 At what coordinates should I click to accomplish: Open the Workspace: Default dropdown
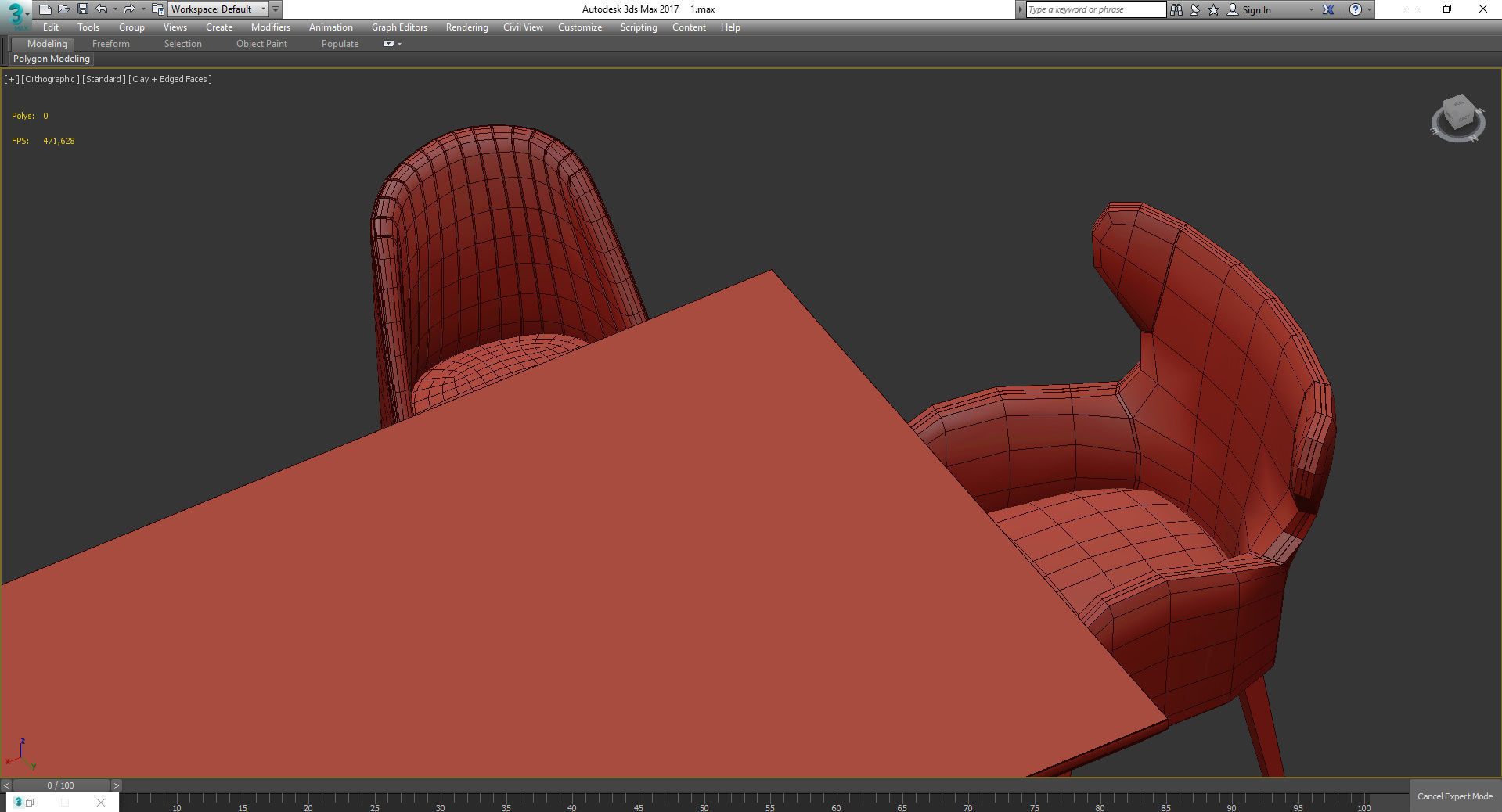[x=218, y=9]
